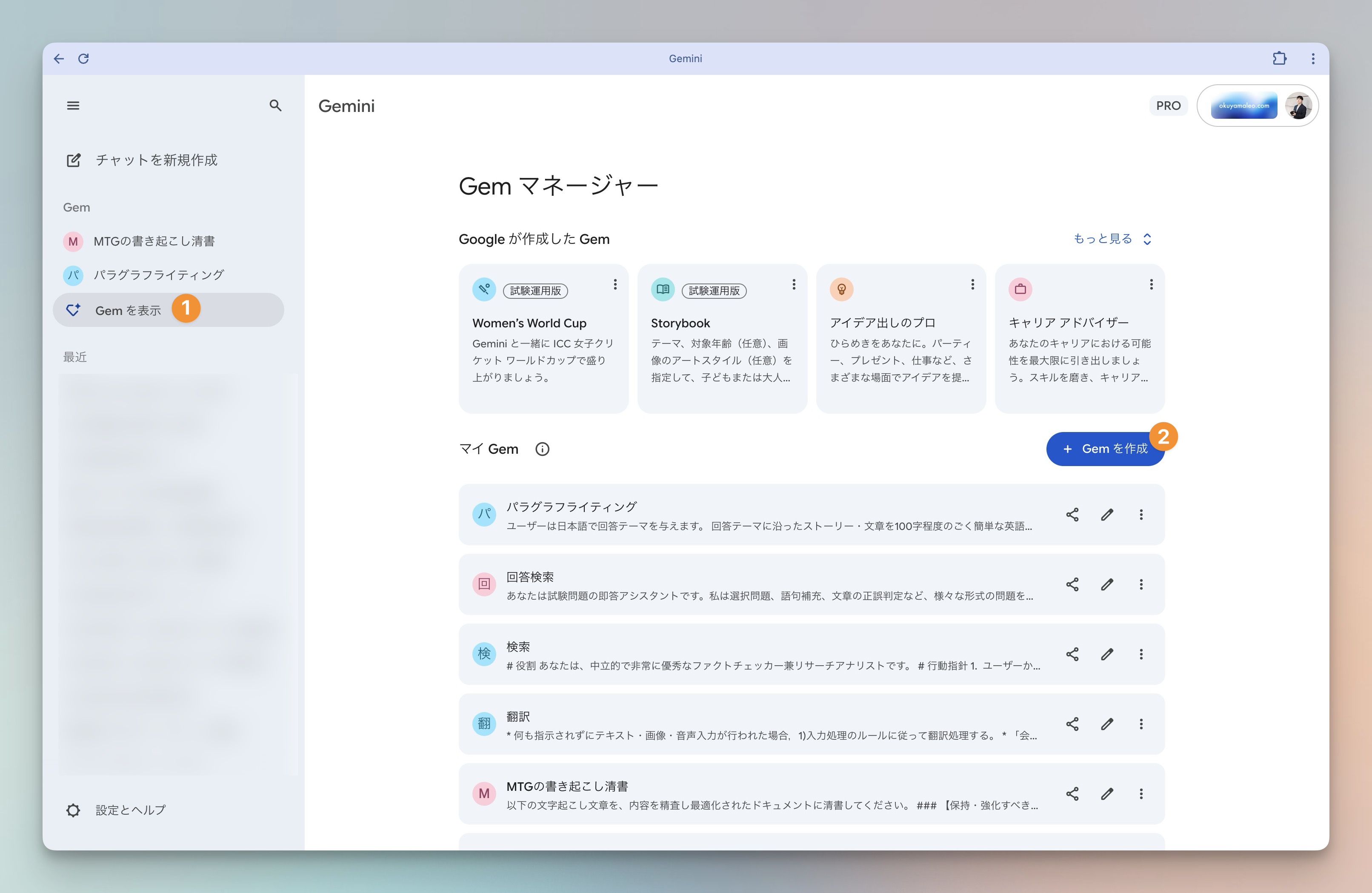Open the キャリア アドバイザー Gem options menu
The width and height of the screenshot is (1372, 893).
point(1151,283)
